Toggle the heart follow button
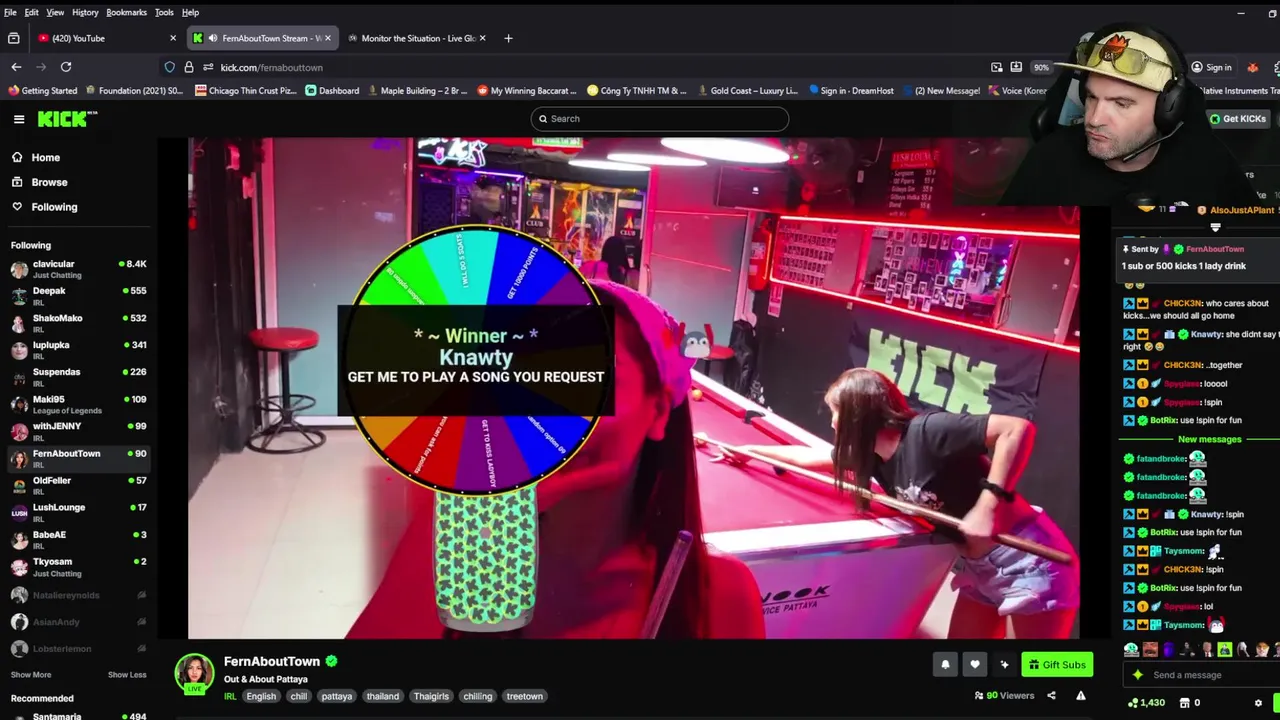 click(975, 665)
